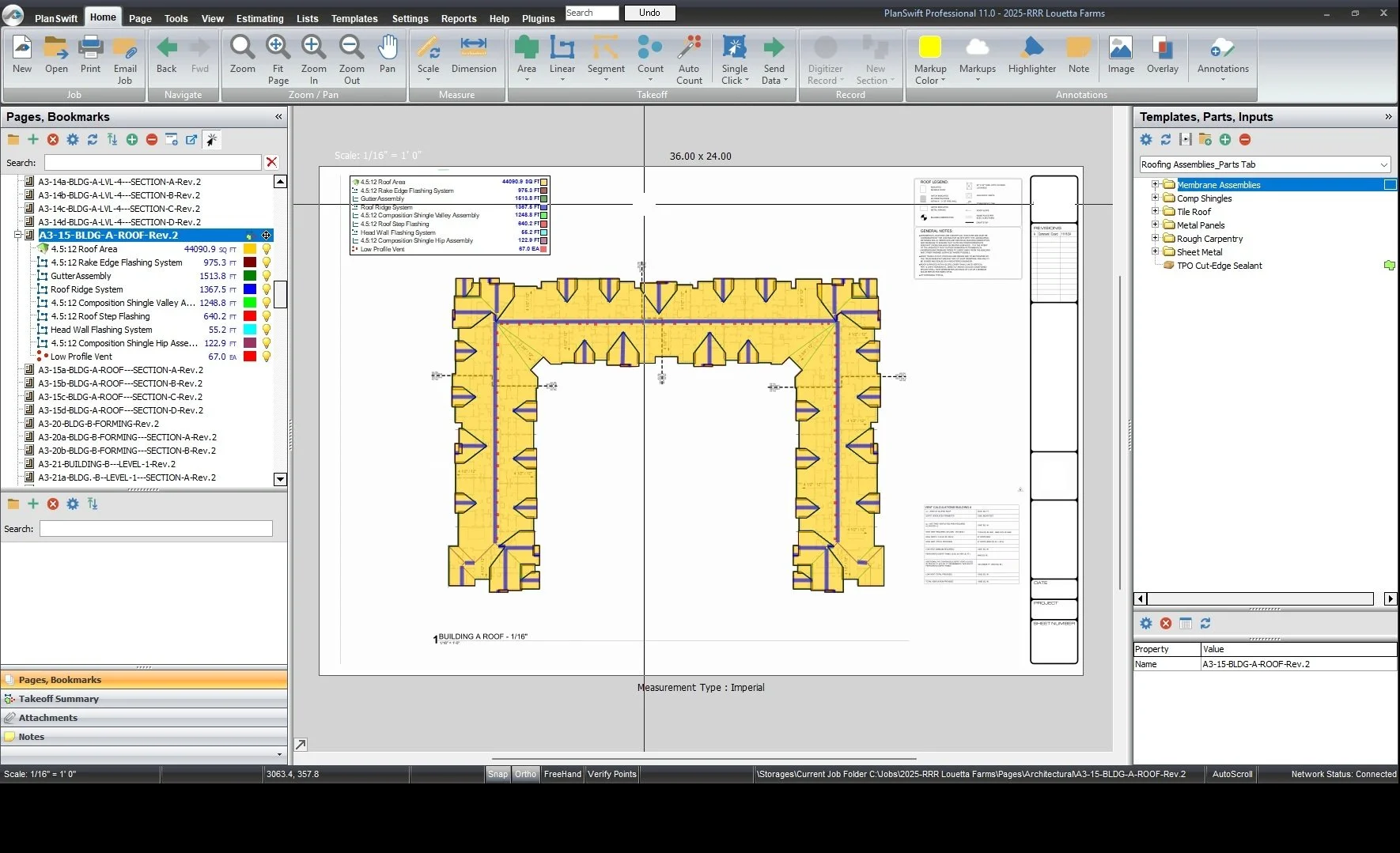Click the Undo button
This screenshot has height=853, width=1400.
click(649, 13)
